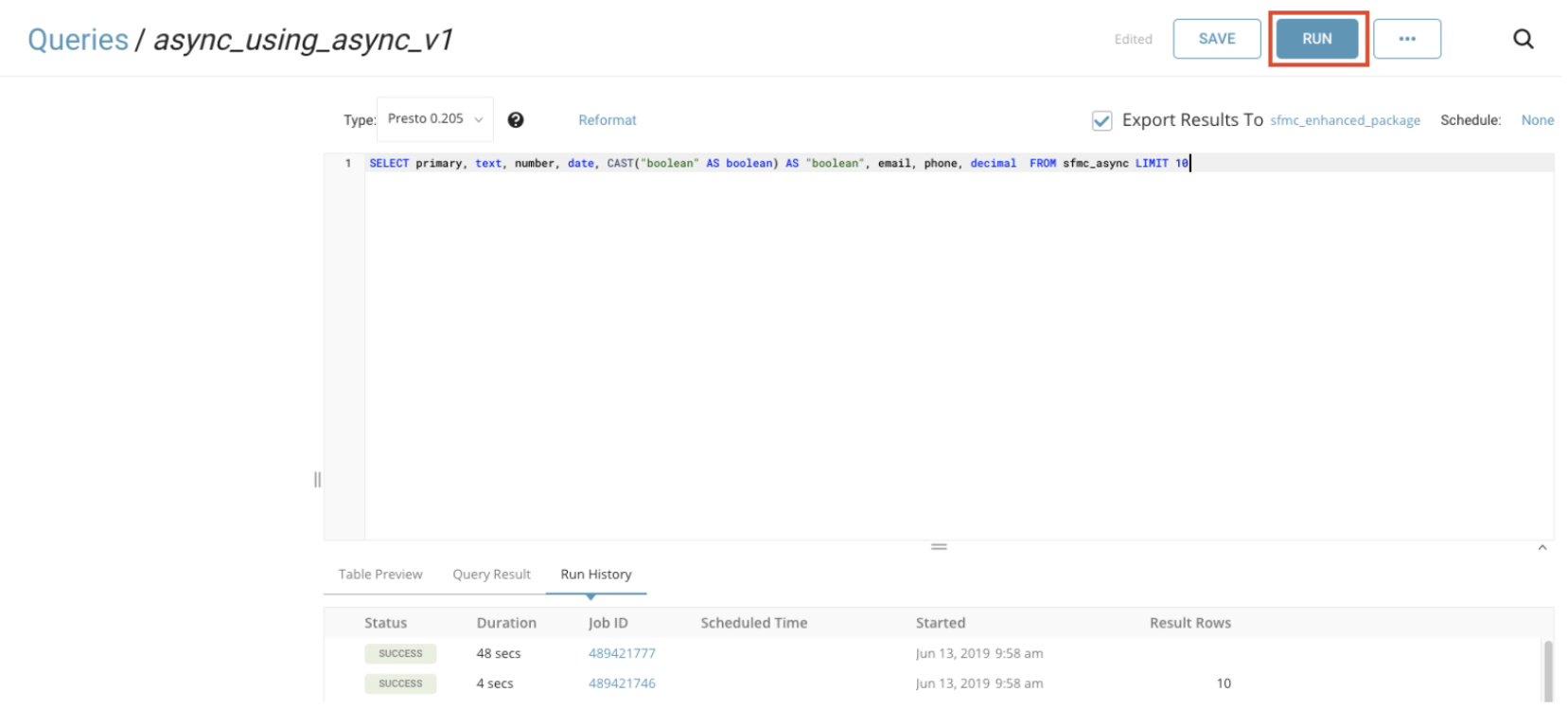Open the Presto 0.205 type dropdown
This screenshot has width=1568, height=709.
(435, 119)
